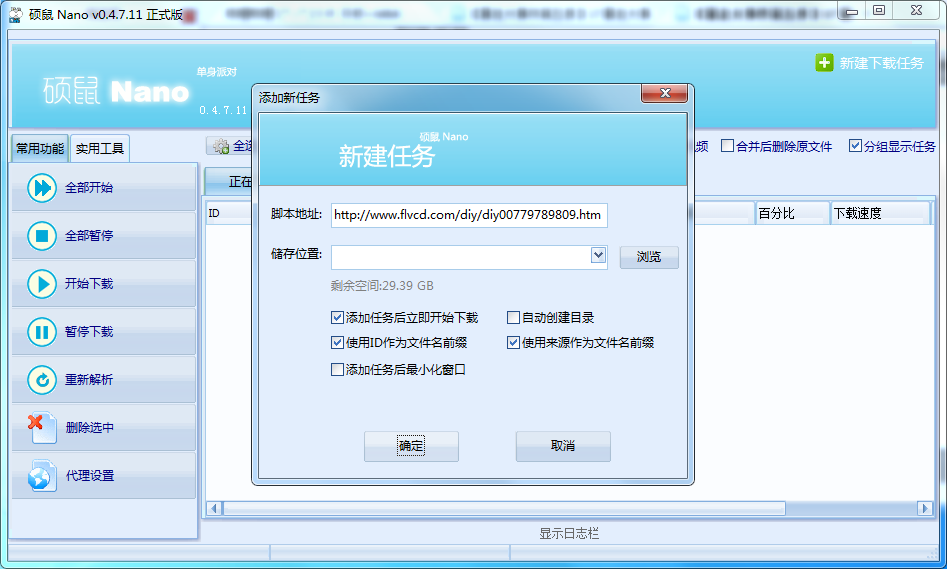The image size is (947, 569).
Task: Click the 全部暂停 label
Action: (x=89, y=236)
